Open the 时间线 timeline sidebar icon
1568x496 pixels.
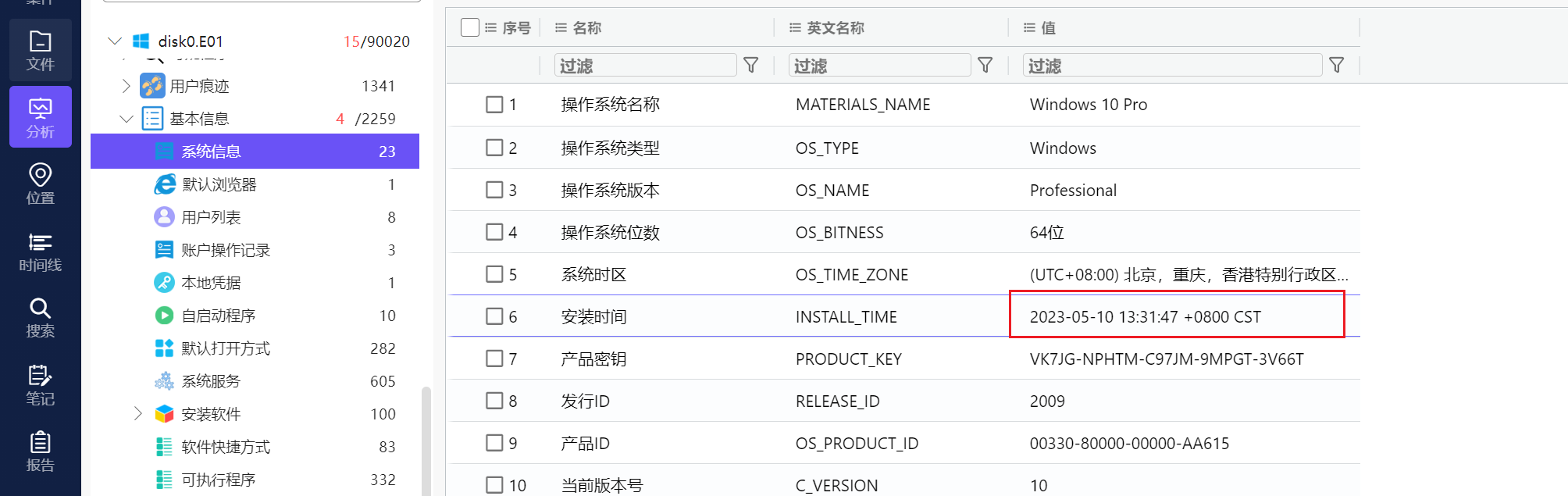pos(40,251)
